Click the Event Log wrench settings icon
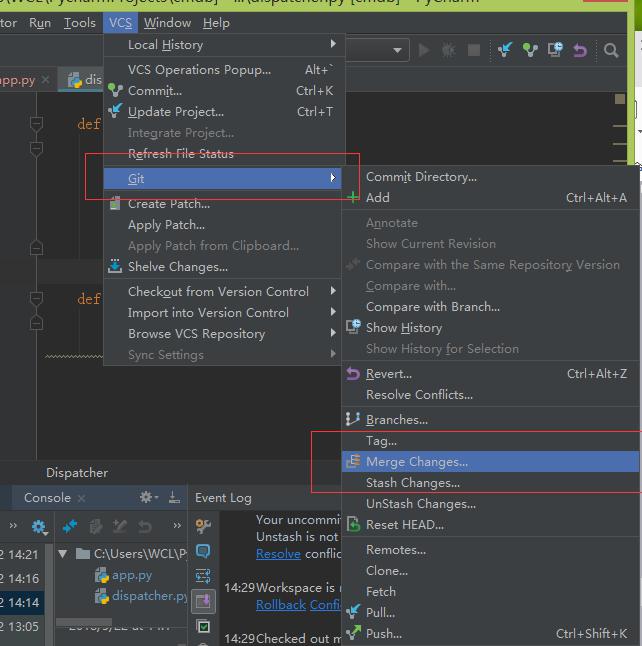Image resolution: width=642 pixels, height=646 pixels. [203, 525]
